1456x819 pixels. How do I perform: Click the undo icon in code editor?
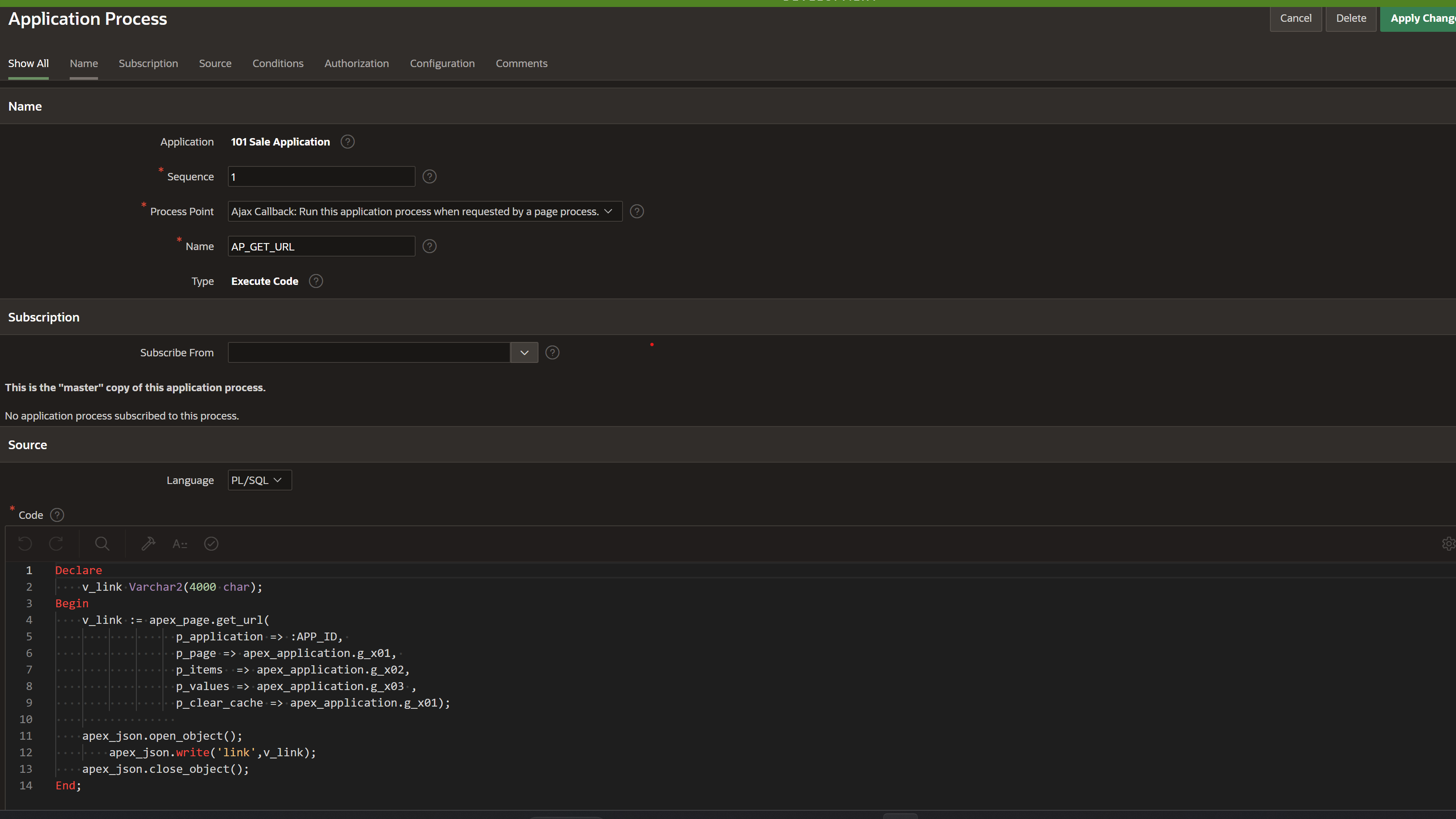[x=25, y=544]
